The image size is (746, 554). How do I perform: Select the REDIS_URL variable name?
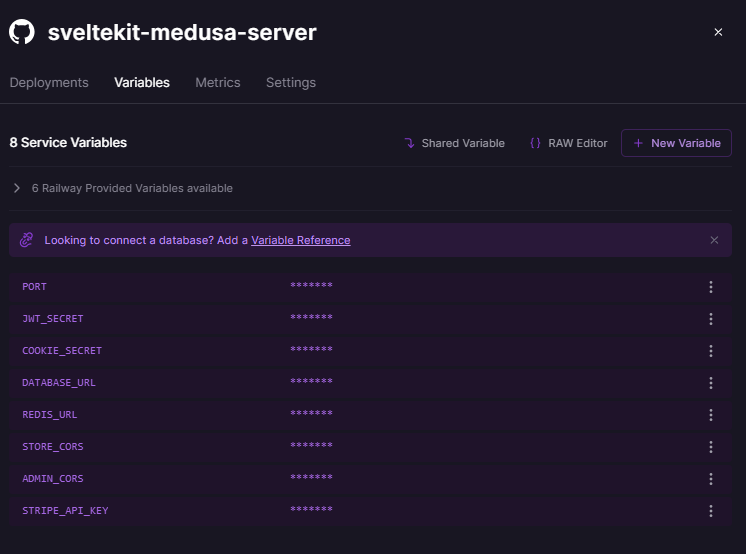[x=49, y=415]
